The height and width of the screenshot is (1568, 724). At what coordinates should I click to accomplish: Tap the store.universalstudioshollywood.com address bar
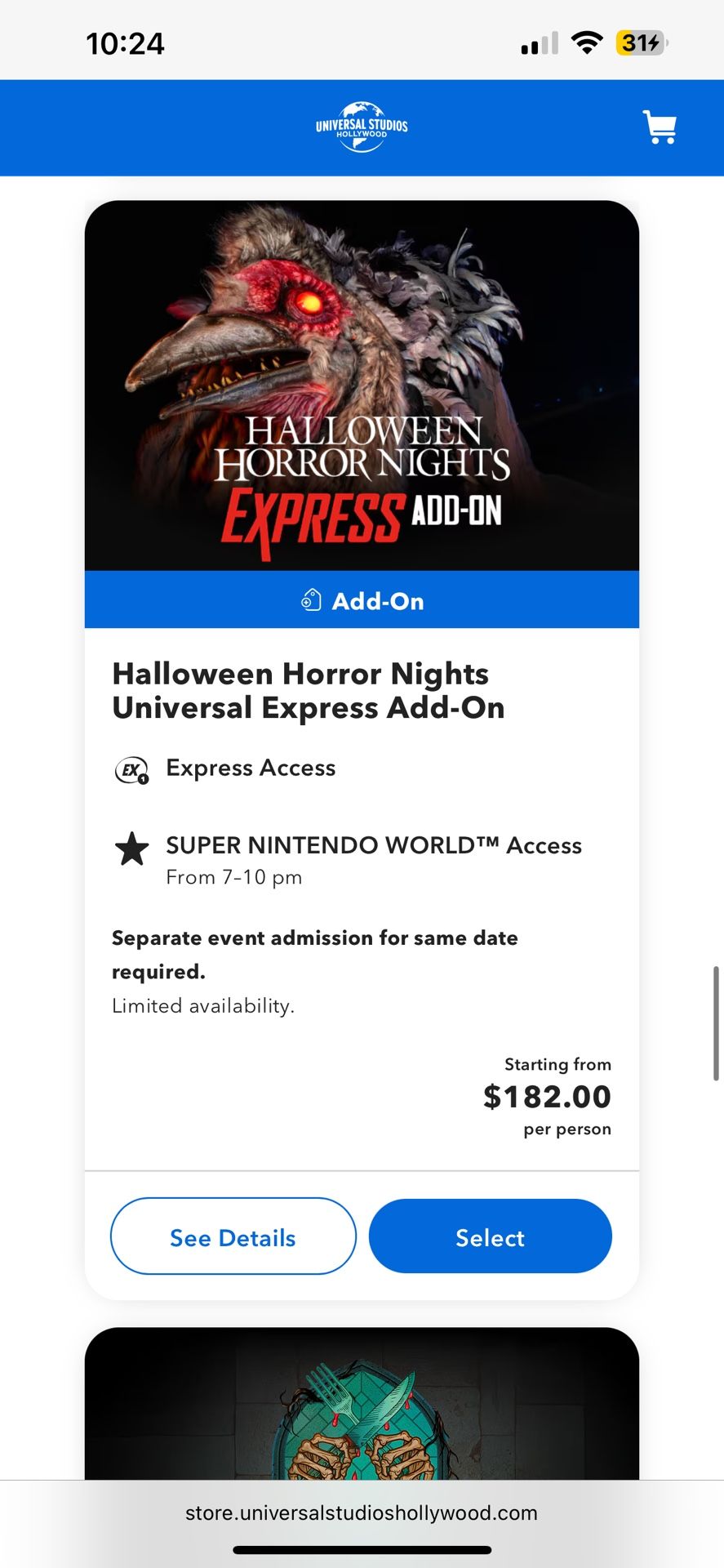click(x=362, y=1512)
